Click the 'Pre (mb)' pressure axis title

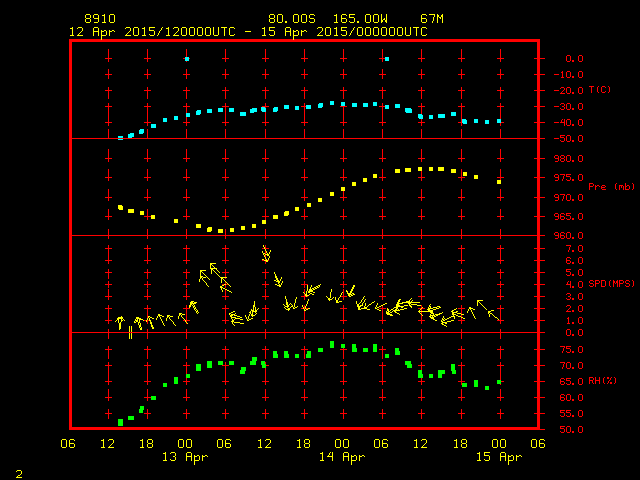coord(611,187)
